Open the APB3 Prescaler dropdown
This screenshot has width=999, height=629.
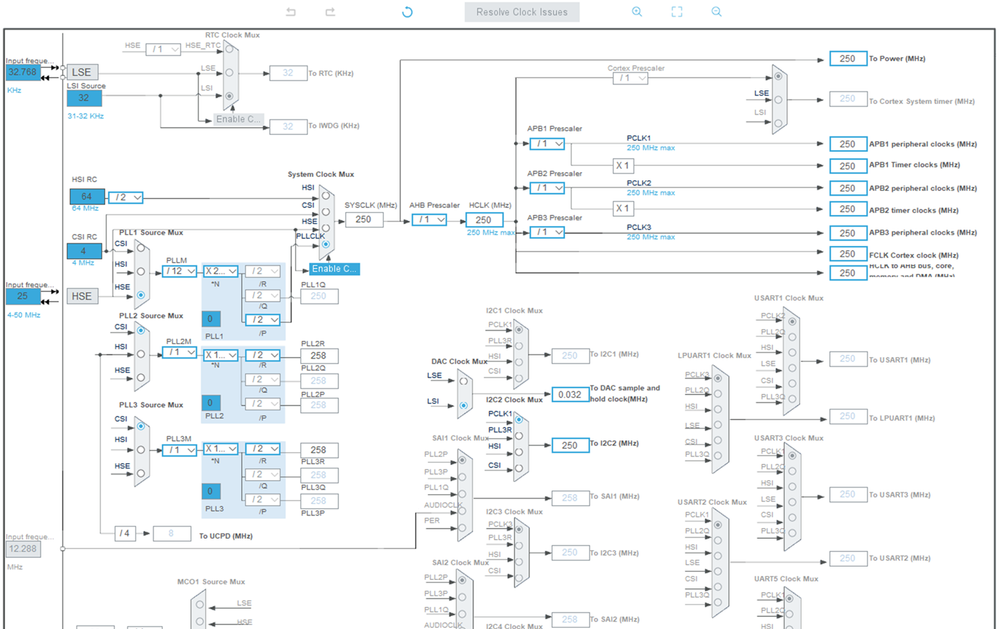tap(547, 233)
